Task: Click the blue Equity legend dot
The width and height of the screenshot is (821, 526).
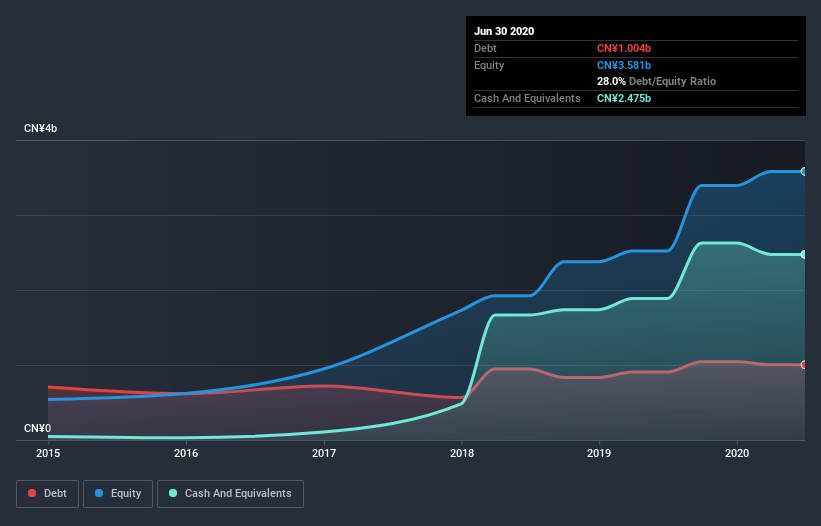Action: (99, 493)
